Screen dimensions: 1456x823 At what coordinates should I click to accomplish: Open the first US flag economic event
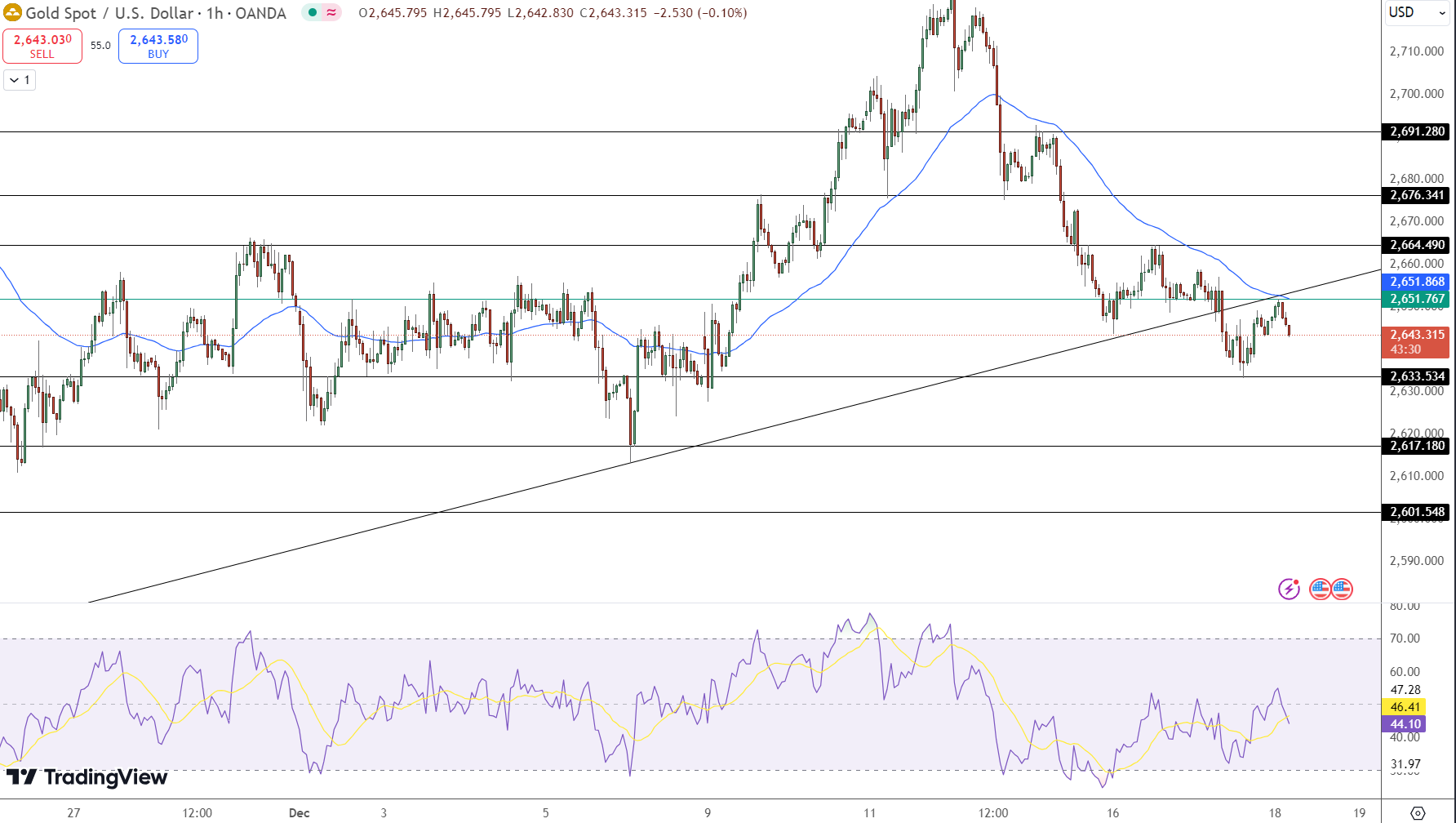tap(1320, 589)
